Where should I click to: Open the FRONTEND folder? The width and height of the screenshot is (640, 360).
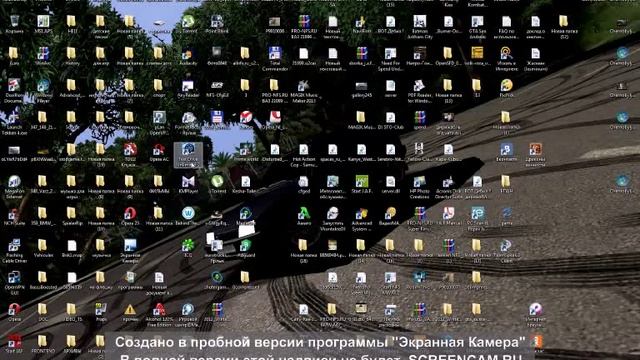(43, 344)
